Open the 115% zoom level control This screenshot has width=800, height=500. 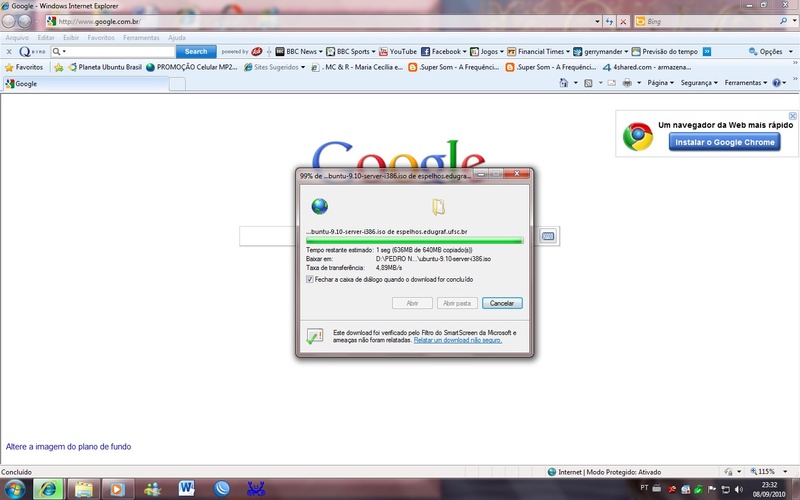point(767,471)
